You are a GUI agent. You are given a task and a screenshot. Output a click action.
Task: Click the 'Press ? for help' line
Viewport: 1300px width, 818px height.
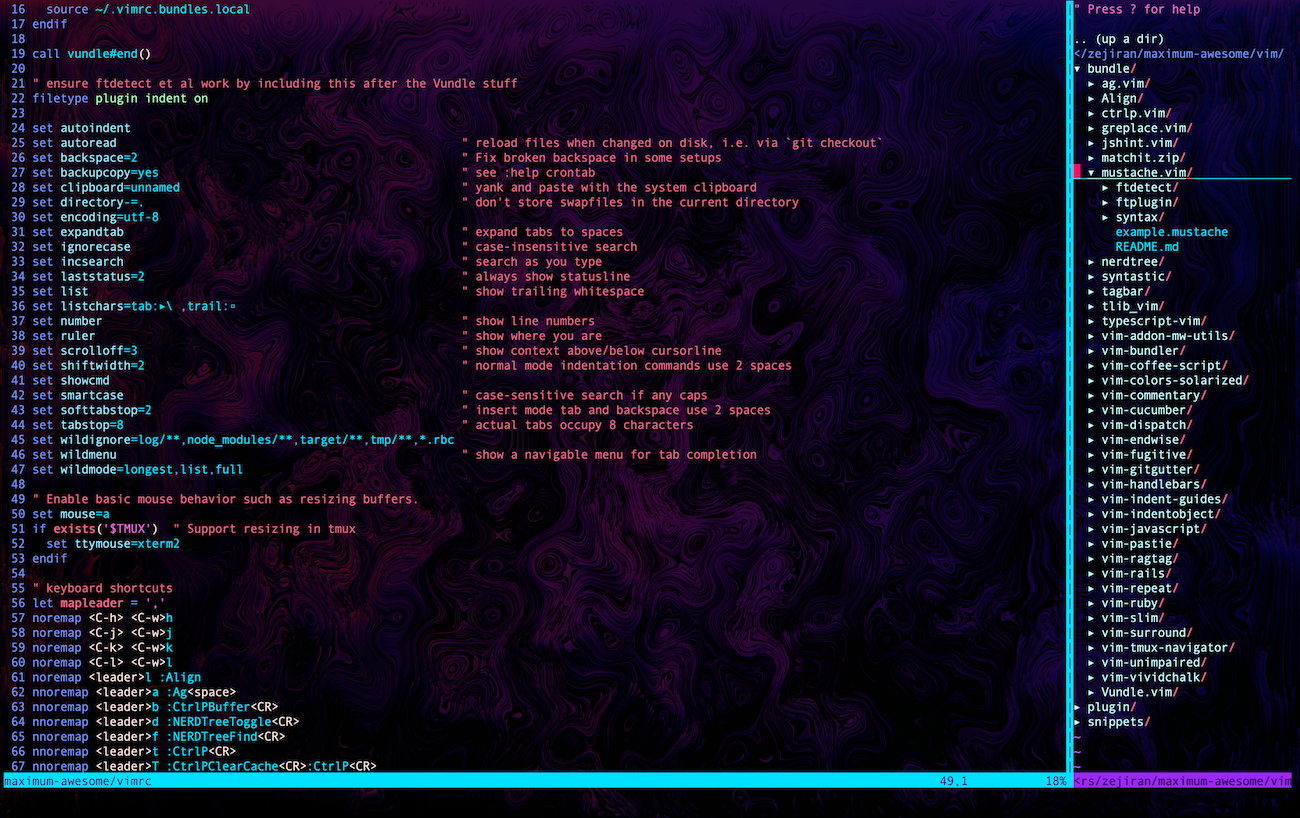coord(1137,10)
